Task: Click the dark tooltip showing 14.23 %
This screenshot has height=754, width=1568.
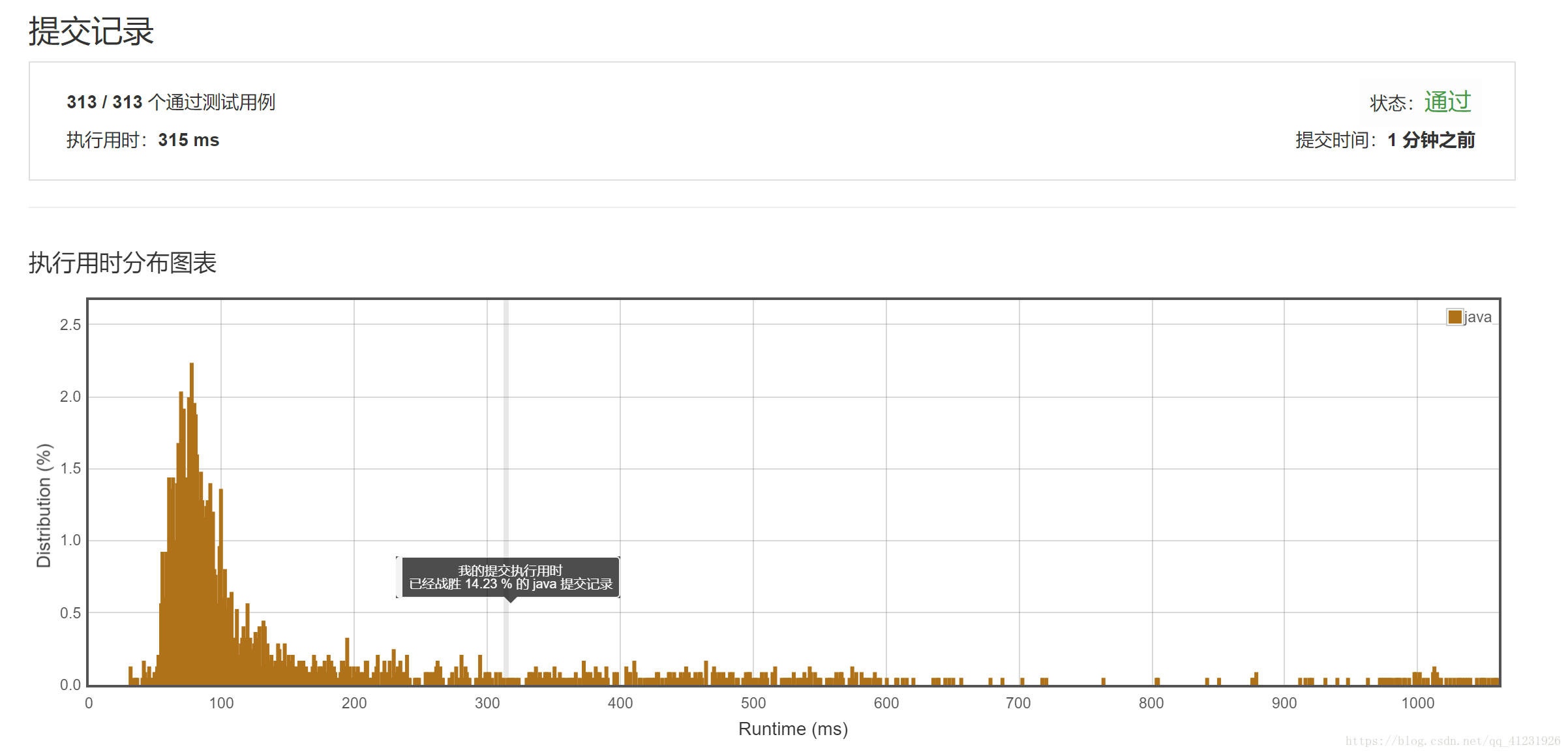Action: 509,577
